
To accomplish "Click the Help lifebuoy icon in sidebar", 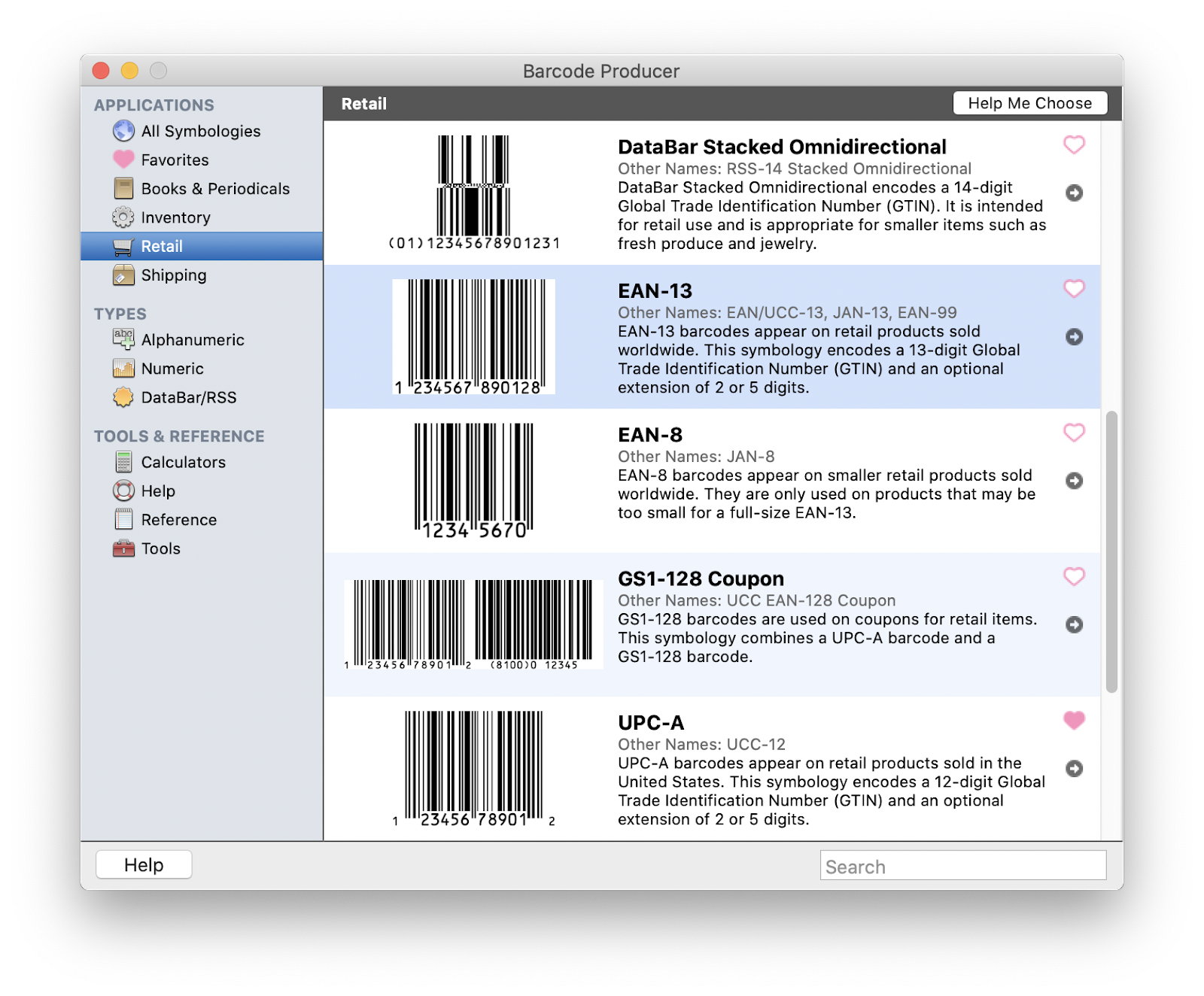I will click(x=123, y=490).
